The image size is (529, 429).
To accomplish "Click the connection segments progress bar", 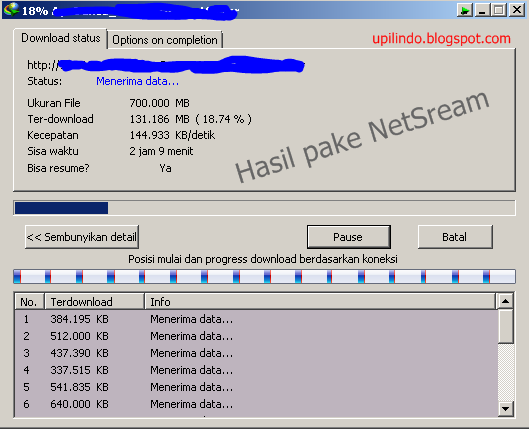I will coord(264,277).
